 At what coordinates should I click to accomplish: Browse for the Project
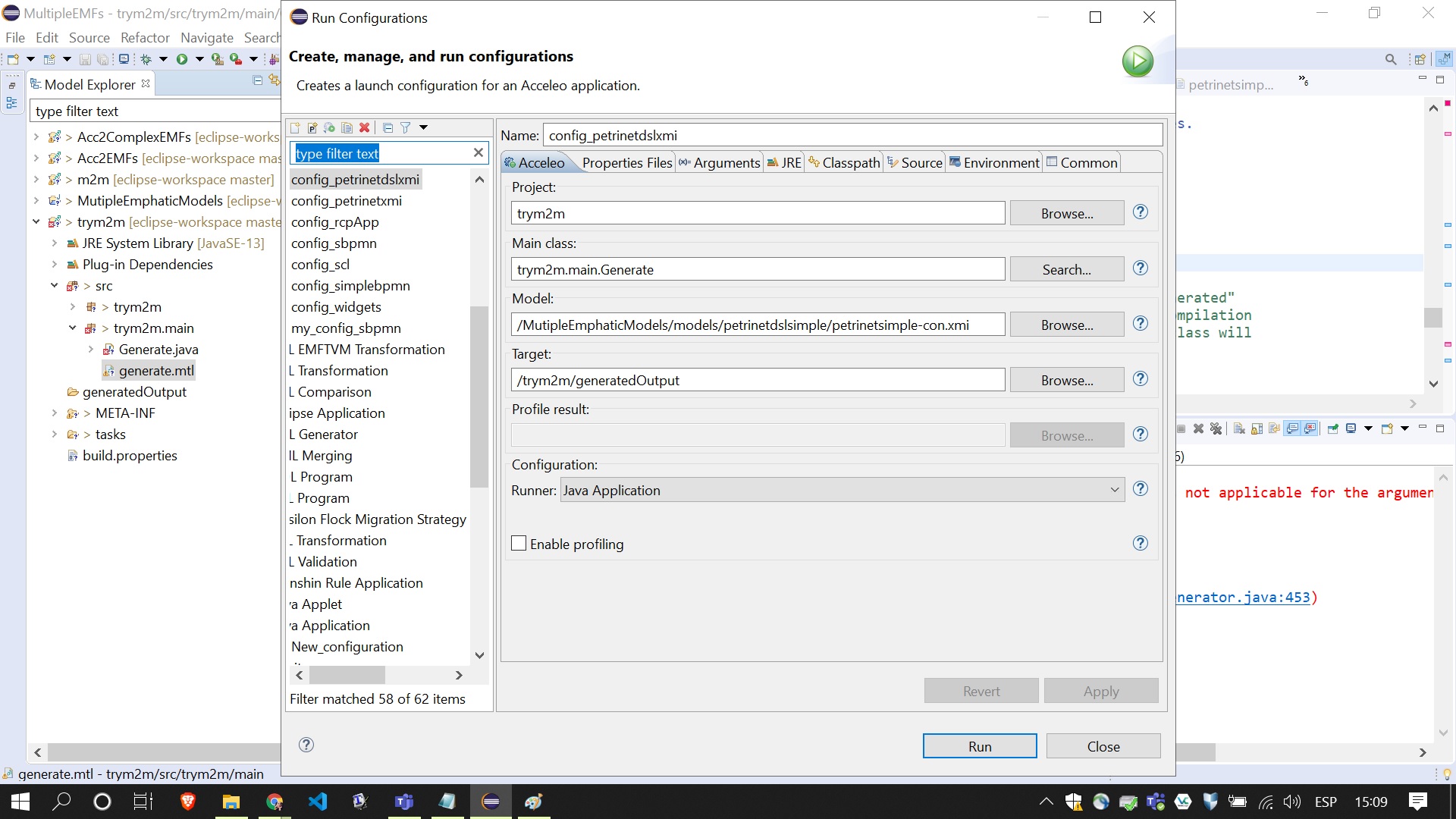pos(1067,213)
